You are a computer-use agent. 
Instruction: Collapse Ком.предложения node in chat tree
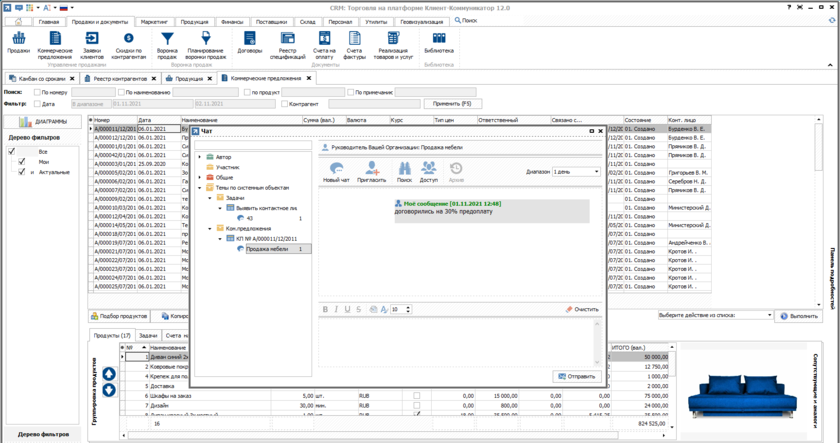coord(210,228)
